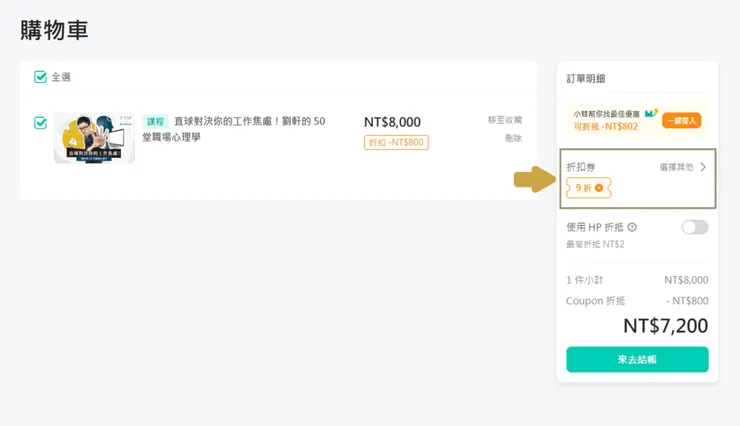This screenshot has width=740, height=426.
Task: Click the frog mascot icon in promo banner
Action: pyautogui.click(x=651, y=113)
